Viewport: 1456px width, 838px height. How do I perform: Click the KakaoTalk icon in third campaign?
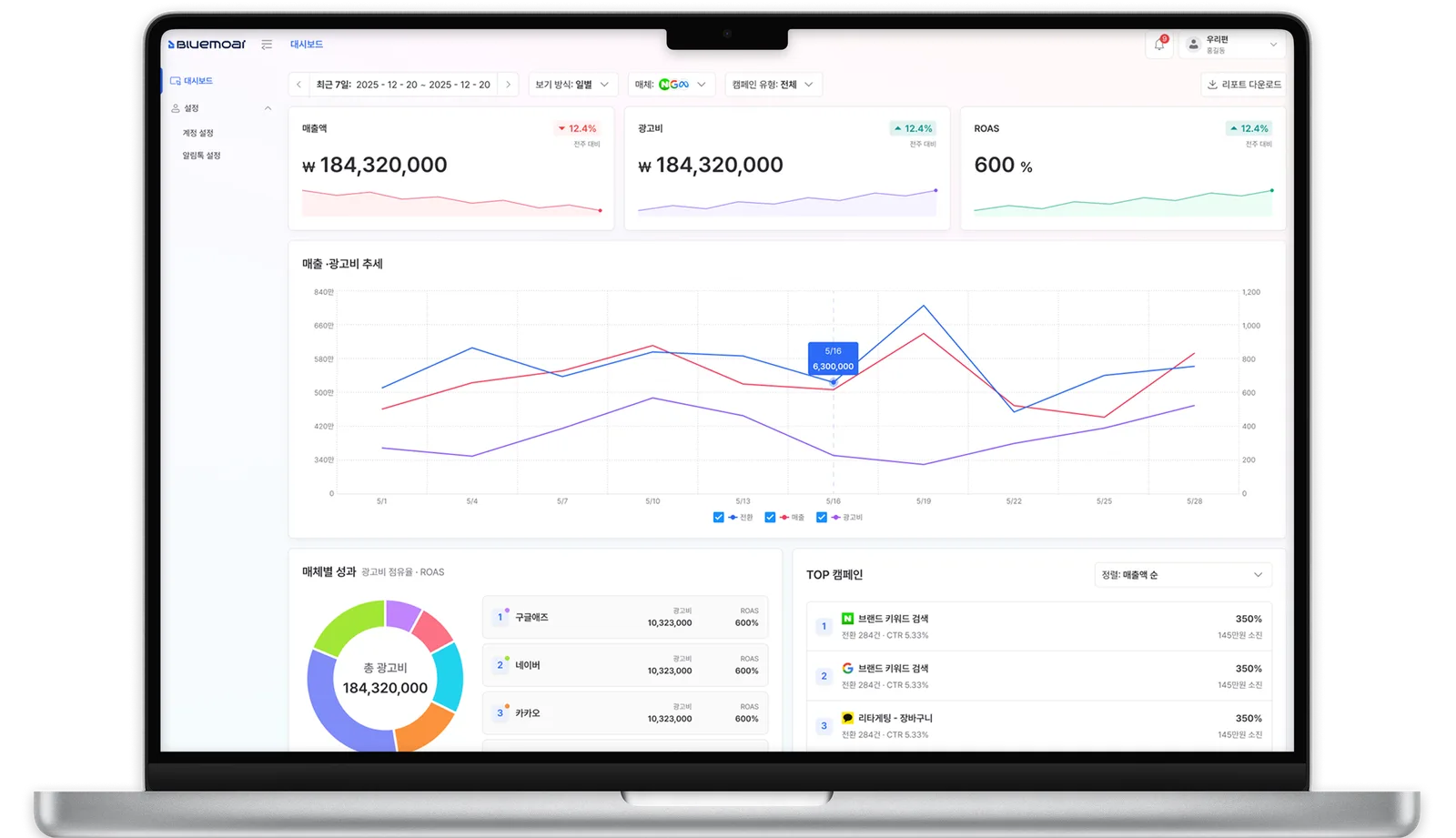(x=847, y=718)
